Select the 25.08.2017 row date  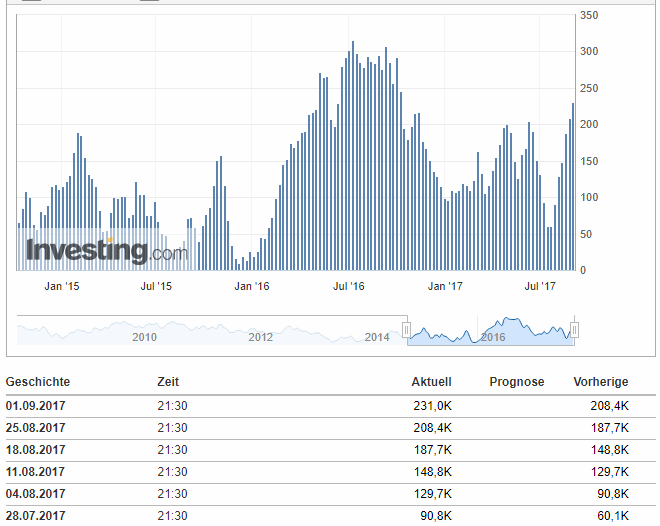click(x=36, y=427)
